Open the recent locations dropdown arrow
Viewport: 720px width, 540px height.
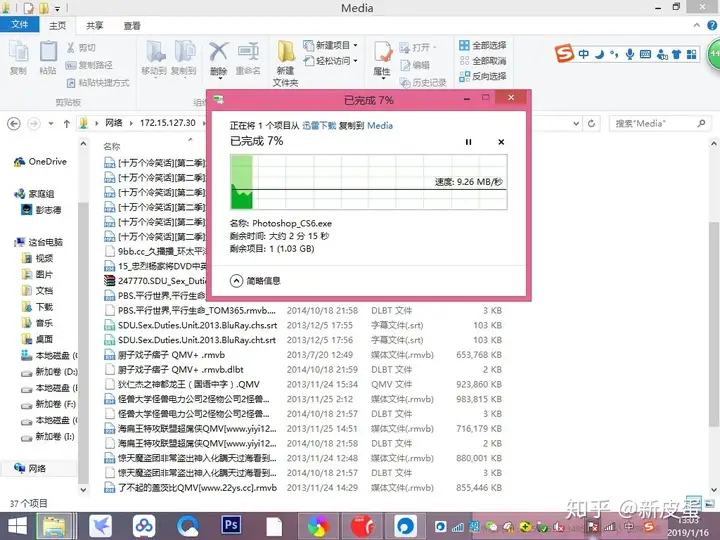click(51, 124)
